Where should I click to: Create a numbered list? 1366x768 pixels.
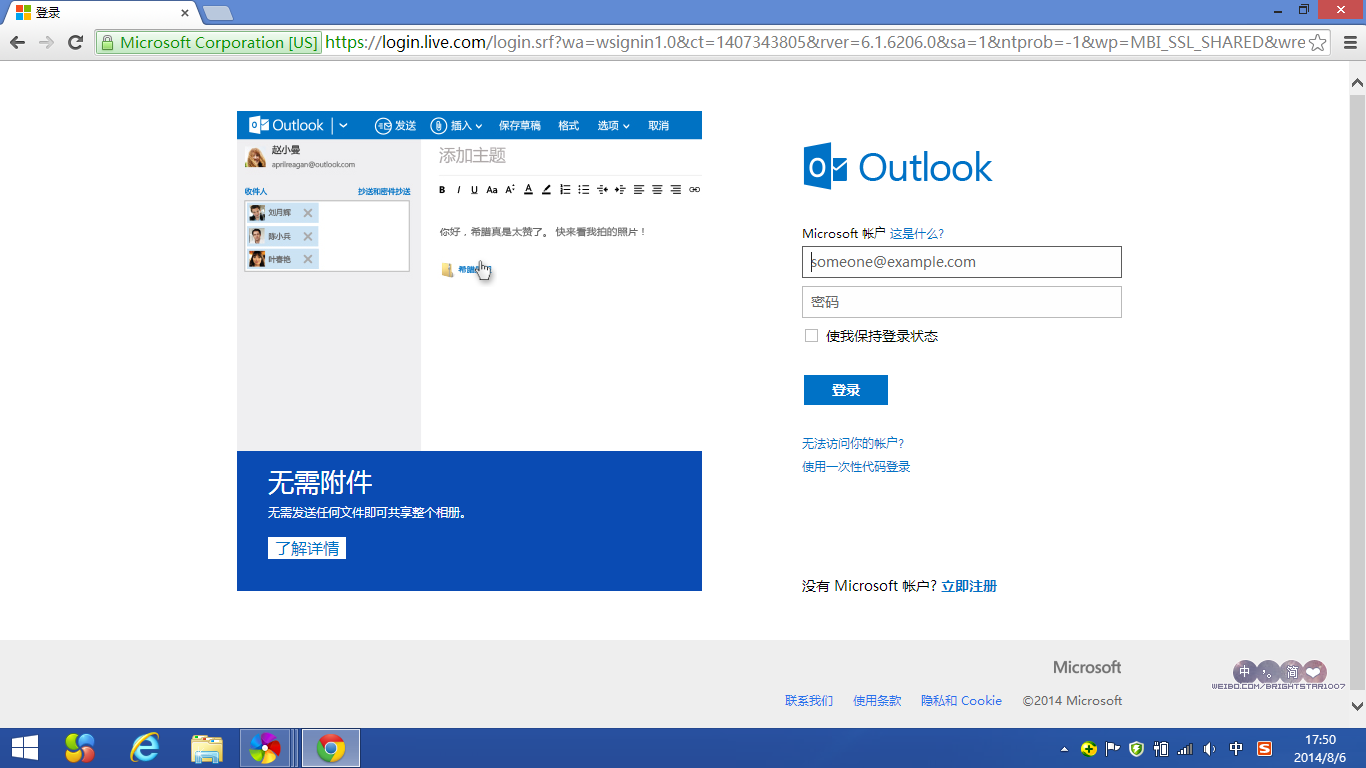click(565, 189)
